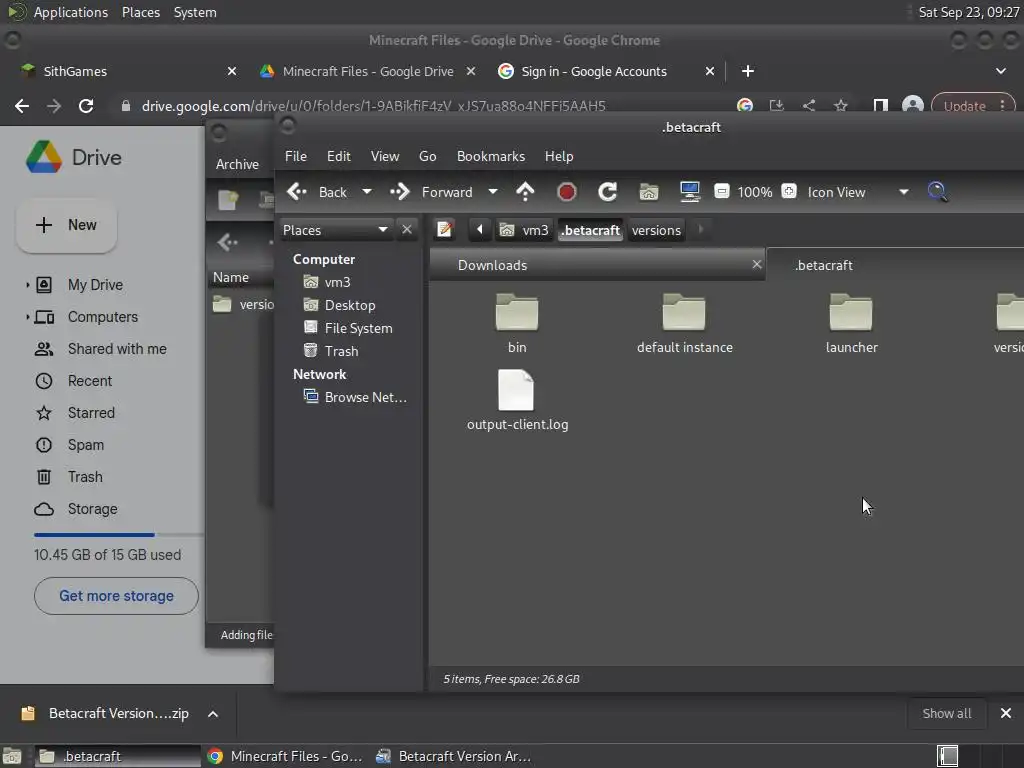Open the Bookmarks menu

(x=491, y=156)
